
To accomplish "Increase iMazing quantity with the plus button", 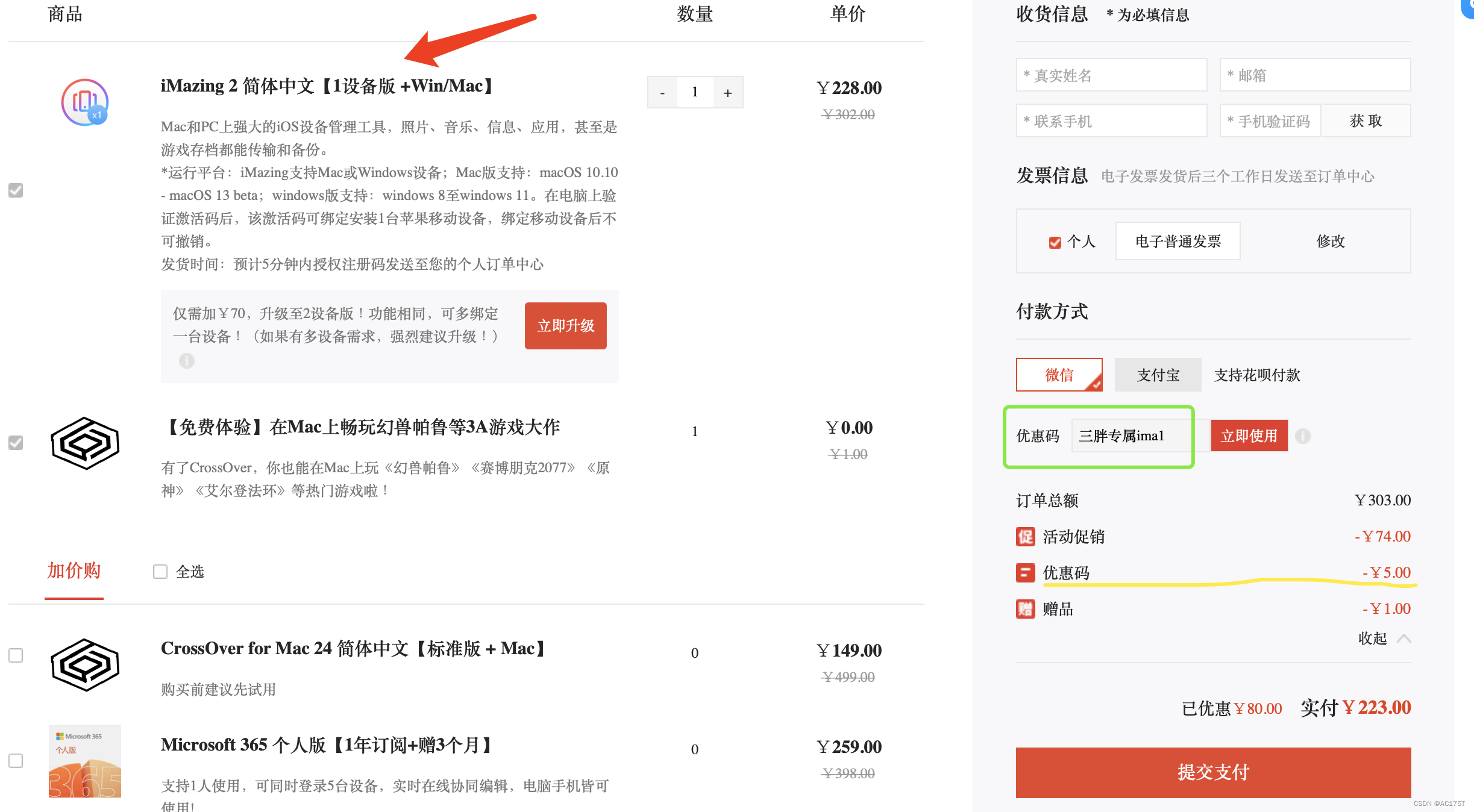I will point(728,92).
